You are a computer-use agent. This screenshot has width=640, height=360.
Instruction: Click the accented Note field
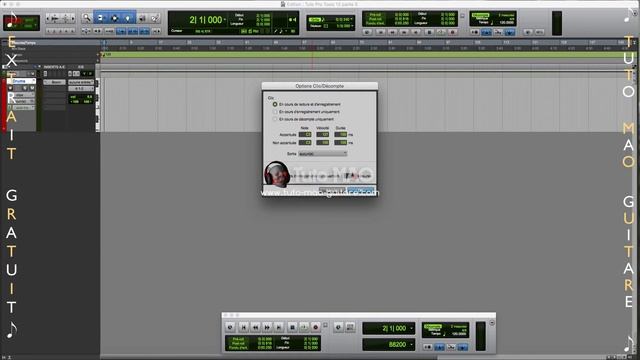pos(305,134)
